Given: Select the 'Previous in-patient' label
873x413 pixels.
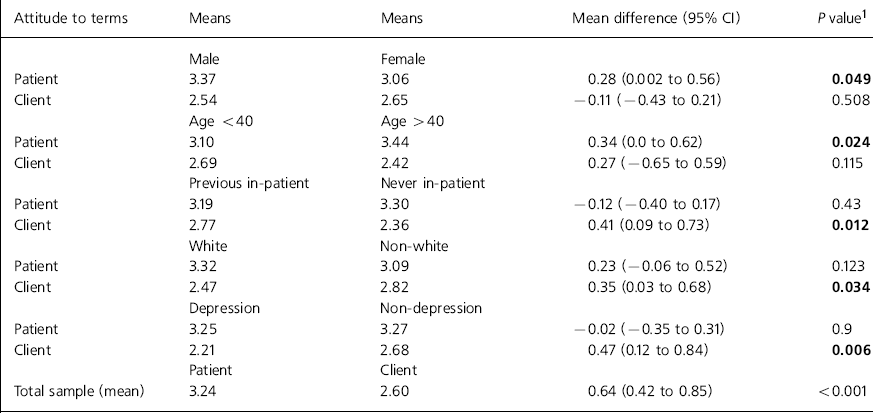Looking at the screenshot, I should pos(239,184).
